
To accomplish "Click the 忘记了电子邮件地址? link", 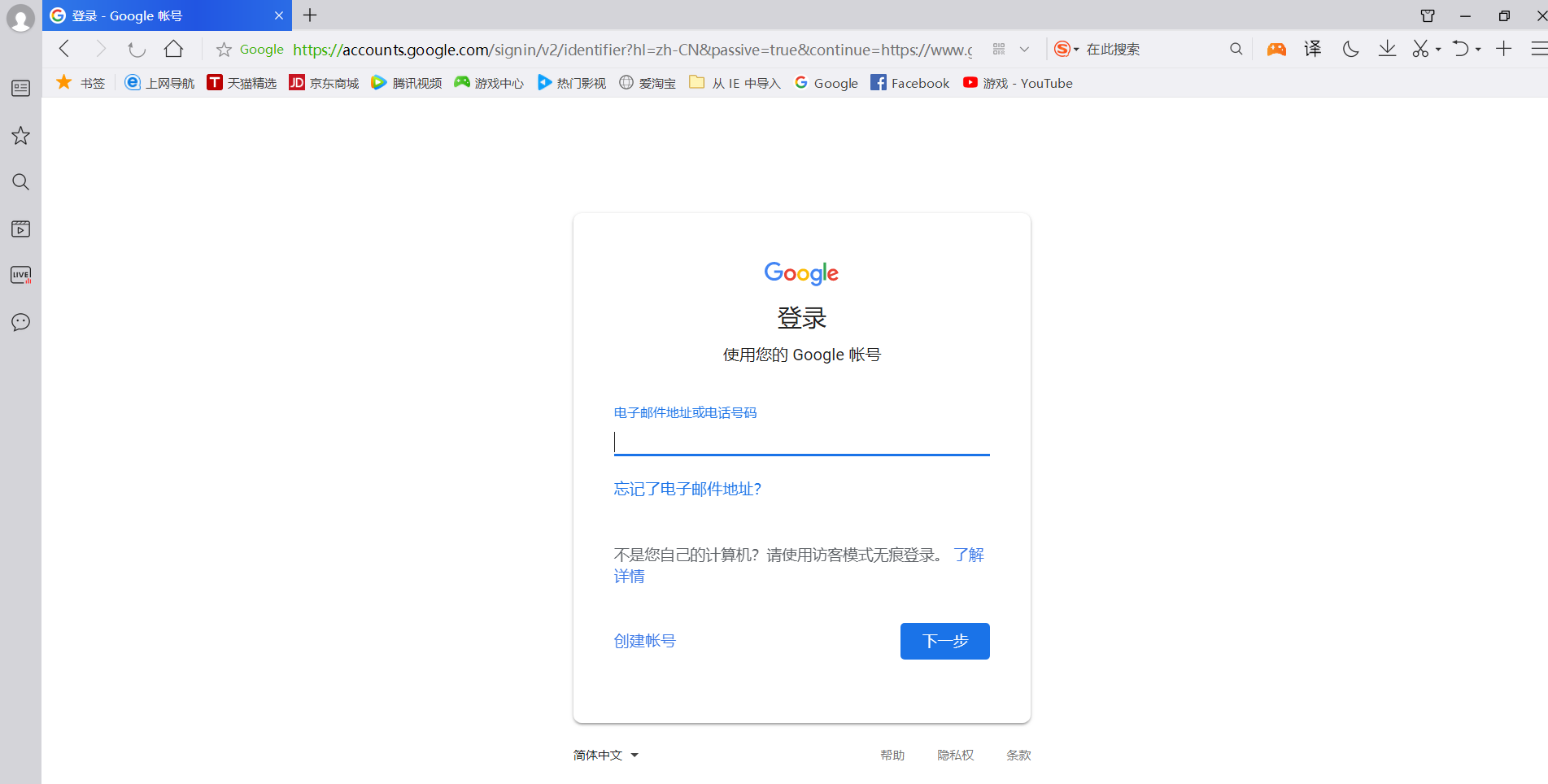I will [x=687, y=489].
